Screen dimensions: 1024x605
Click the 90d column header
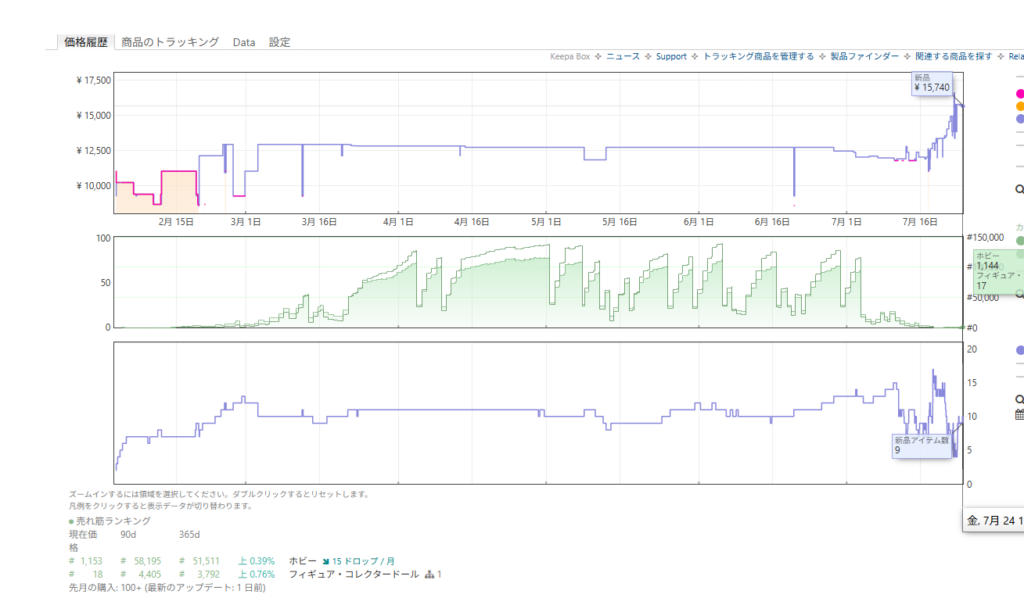click(128, 534)
